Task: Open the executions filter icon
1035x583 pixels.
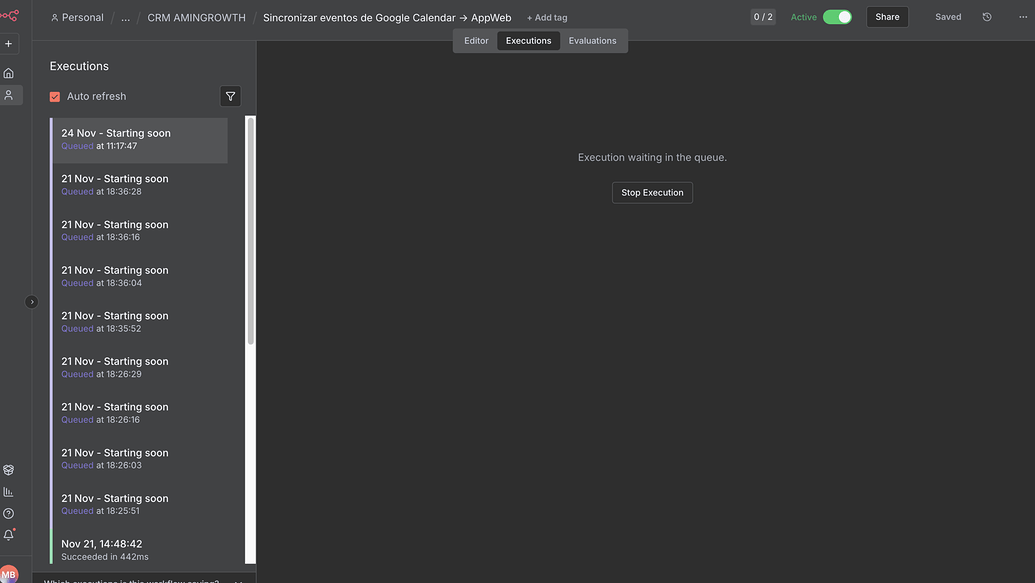Action: 229,95
